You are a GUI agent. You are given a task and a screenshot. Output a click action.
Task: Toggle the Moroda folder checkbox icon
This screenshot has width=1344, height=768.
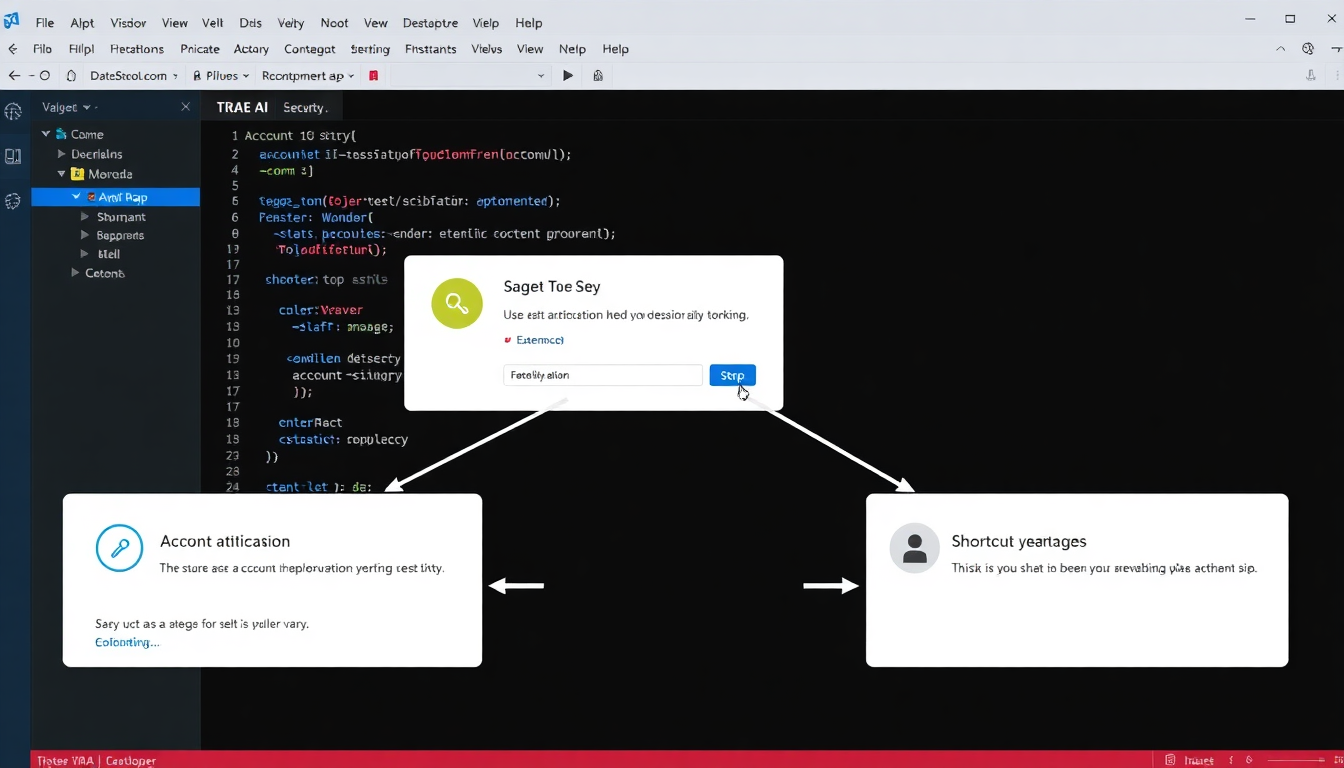pos(77,173)
